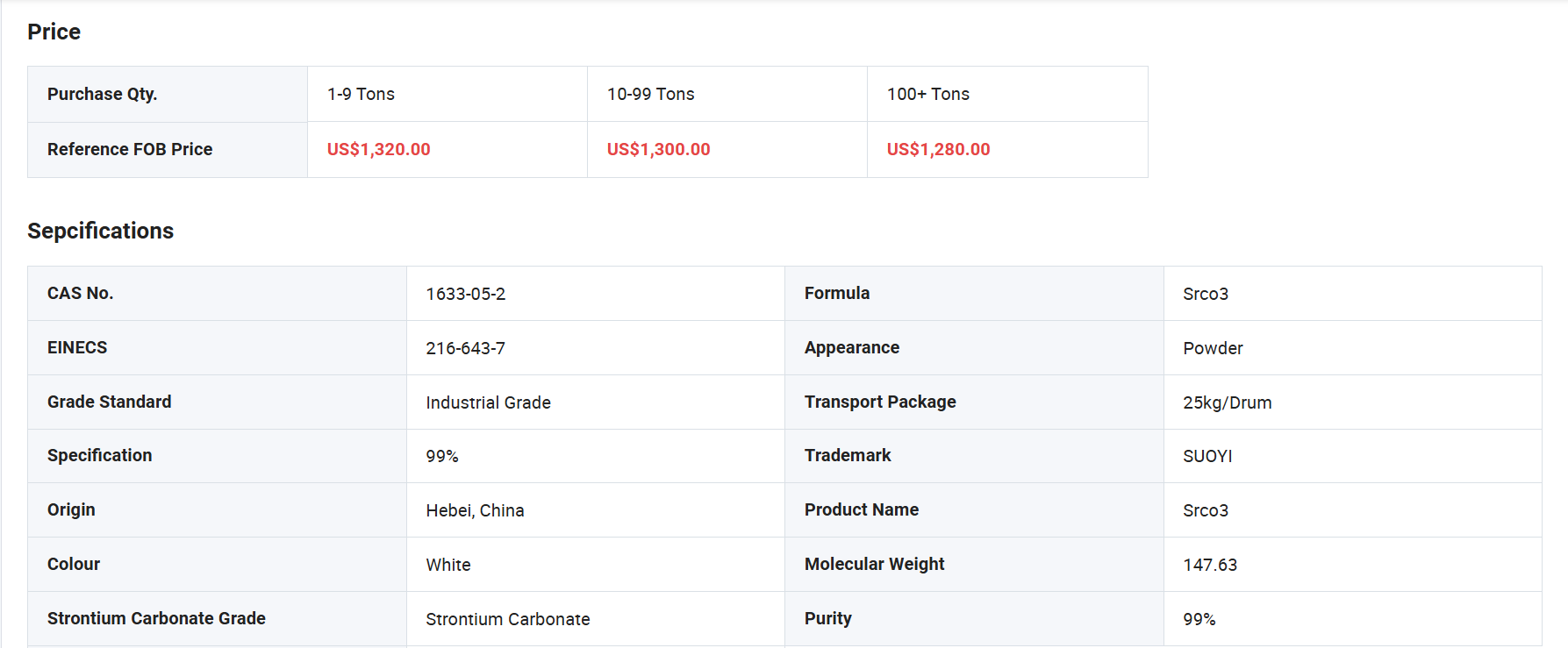The width and height of the screenshot is (1568, 648).
Task: Click the CAS number value 1633-05-2
Action: tap(465, 295)
